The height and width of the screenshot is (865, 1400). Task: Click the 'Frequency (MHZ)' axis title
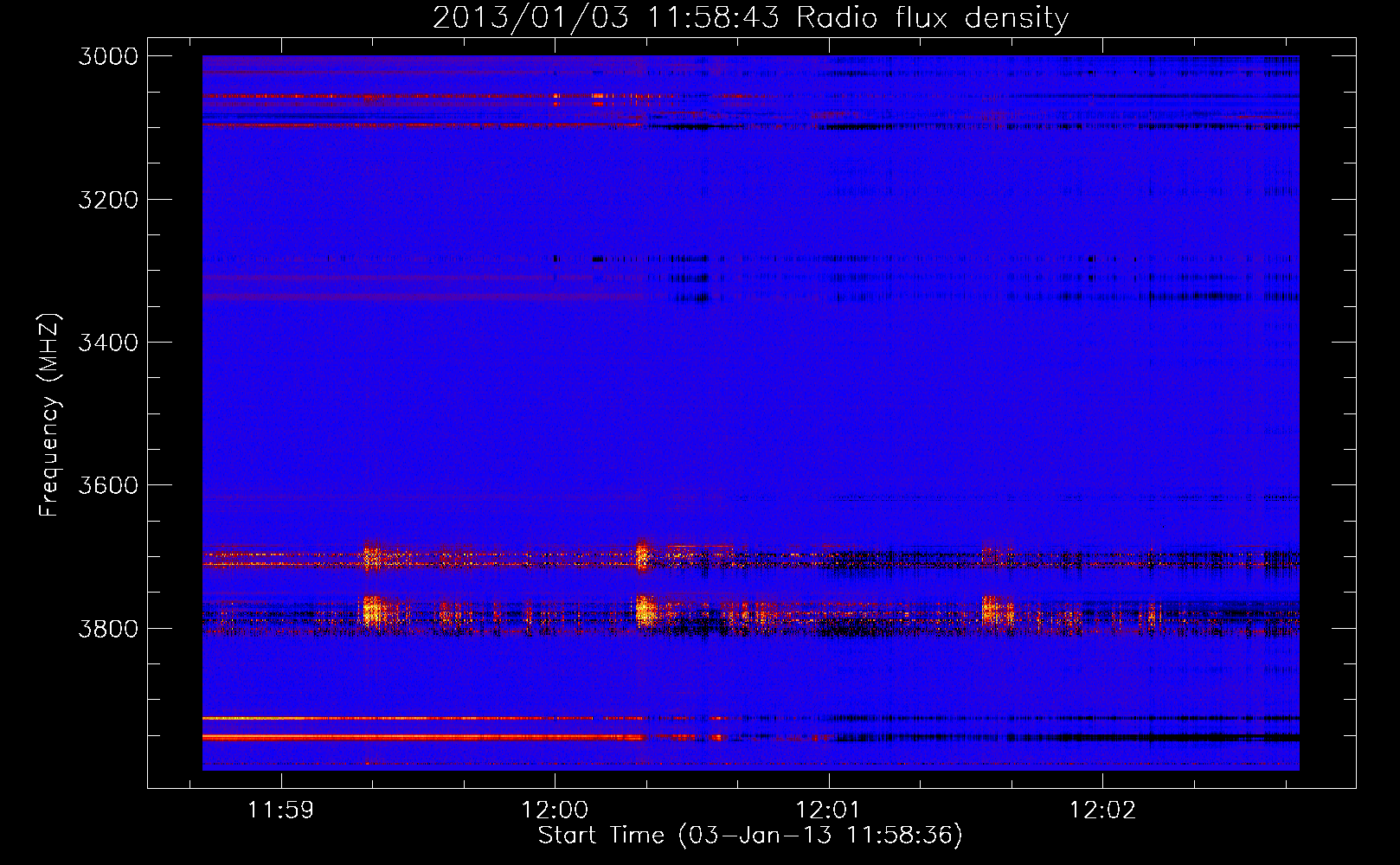pos(48,415)
